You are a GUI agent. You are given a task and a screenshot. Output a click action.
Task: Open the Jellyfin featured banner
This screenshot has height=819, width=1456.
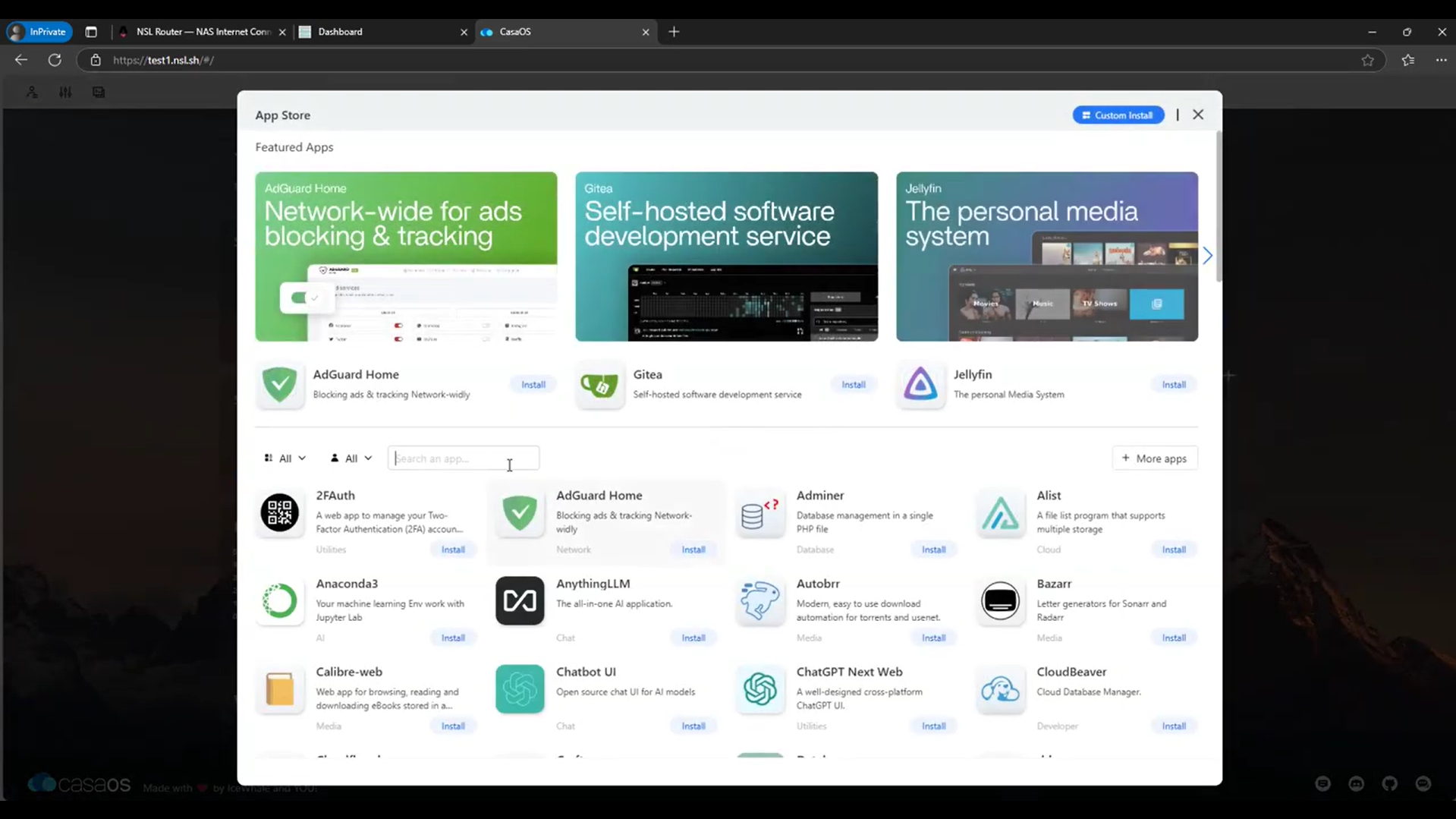pos(1047,257)
